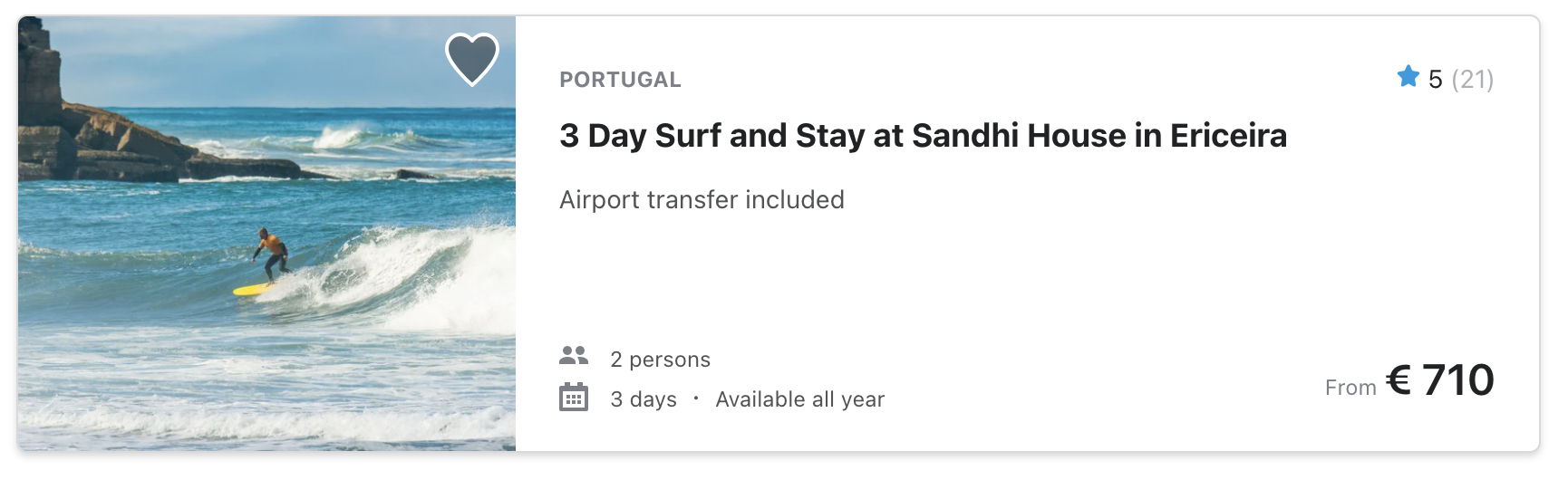Click the two-persons group icon
This screenshot has height=480, width=1568.
coord(574,356)
